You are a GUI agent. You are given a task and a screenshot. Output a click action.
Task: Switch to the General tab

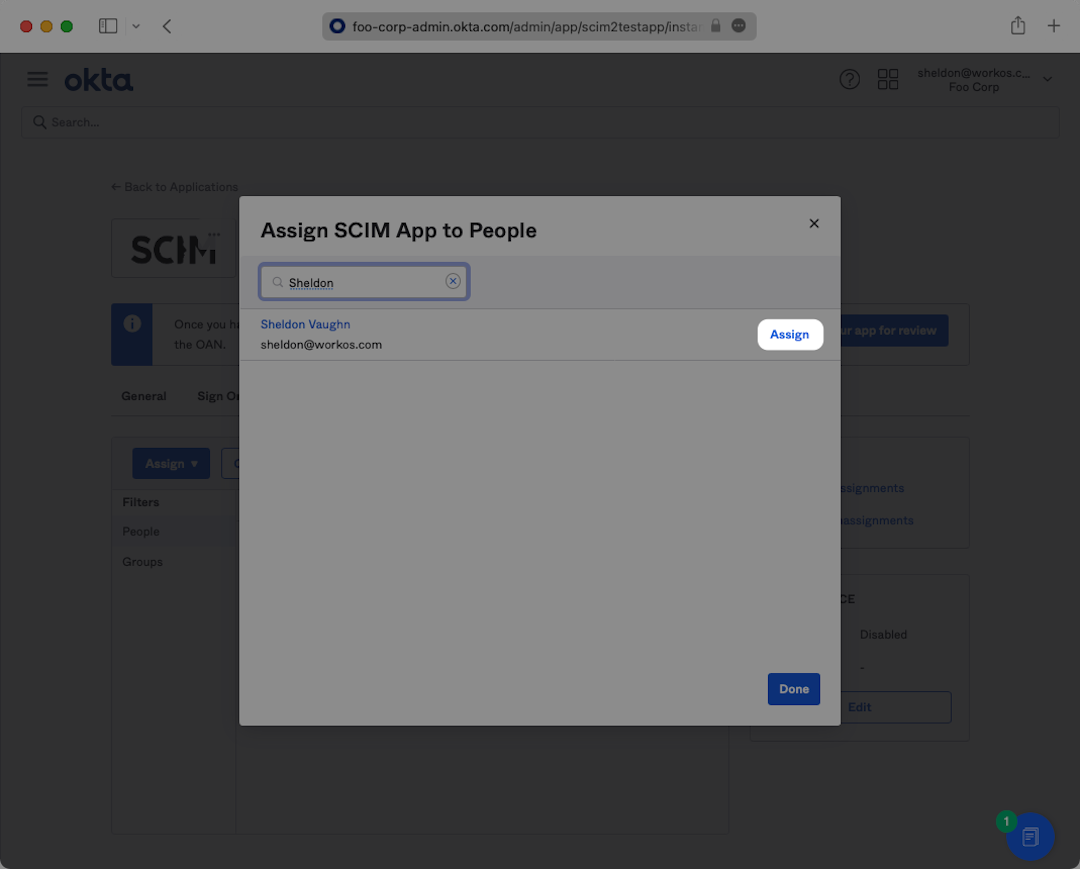point(144,396)
